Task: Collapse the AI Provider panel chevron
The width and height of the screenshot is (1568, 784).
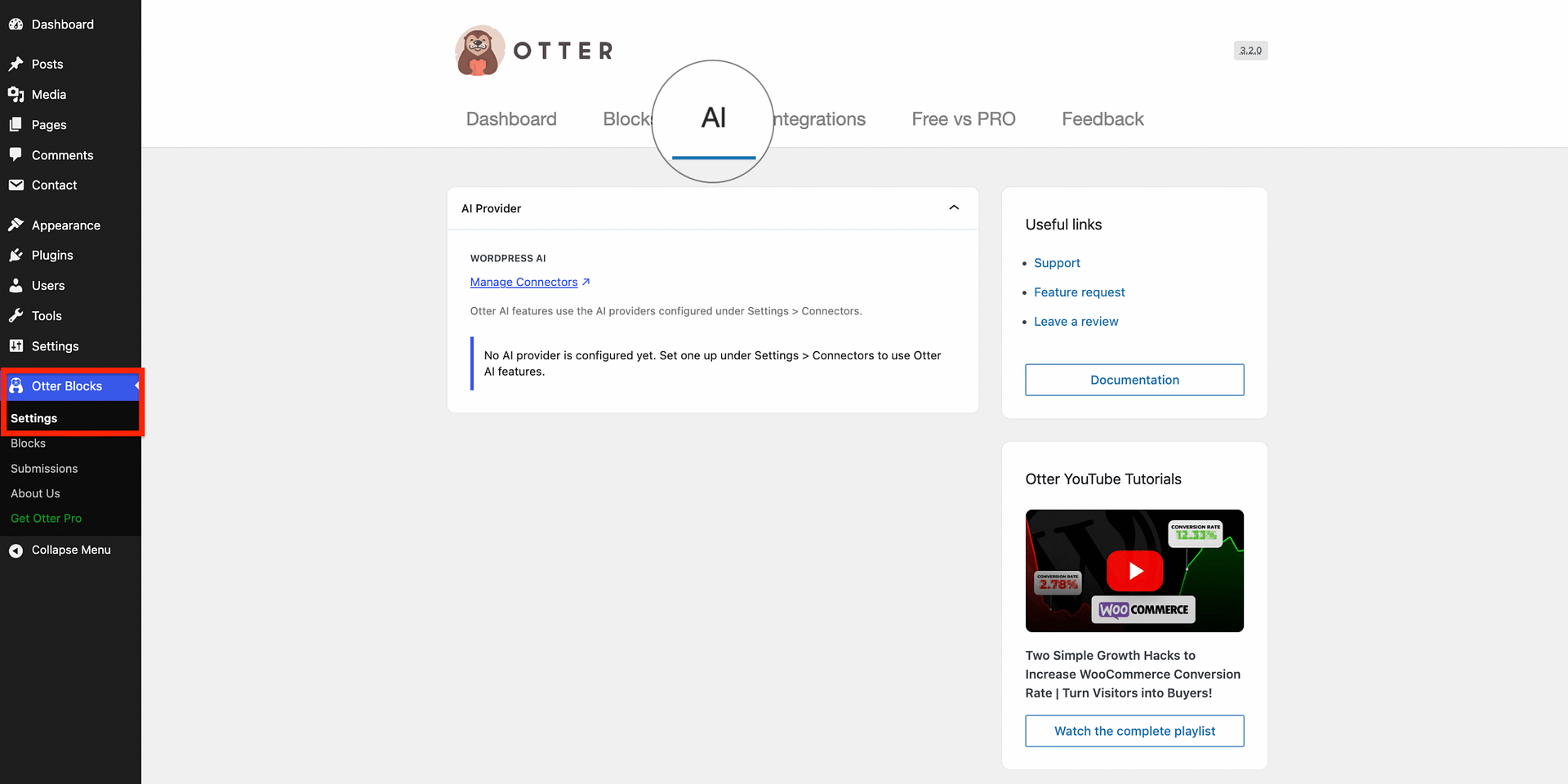Action: [954, 208]
